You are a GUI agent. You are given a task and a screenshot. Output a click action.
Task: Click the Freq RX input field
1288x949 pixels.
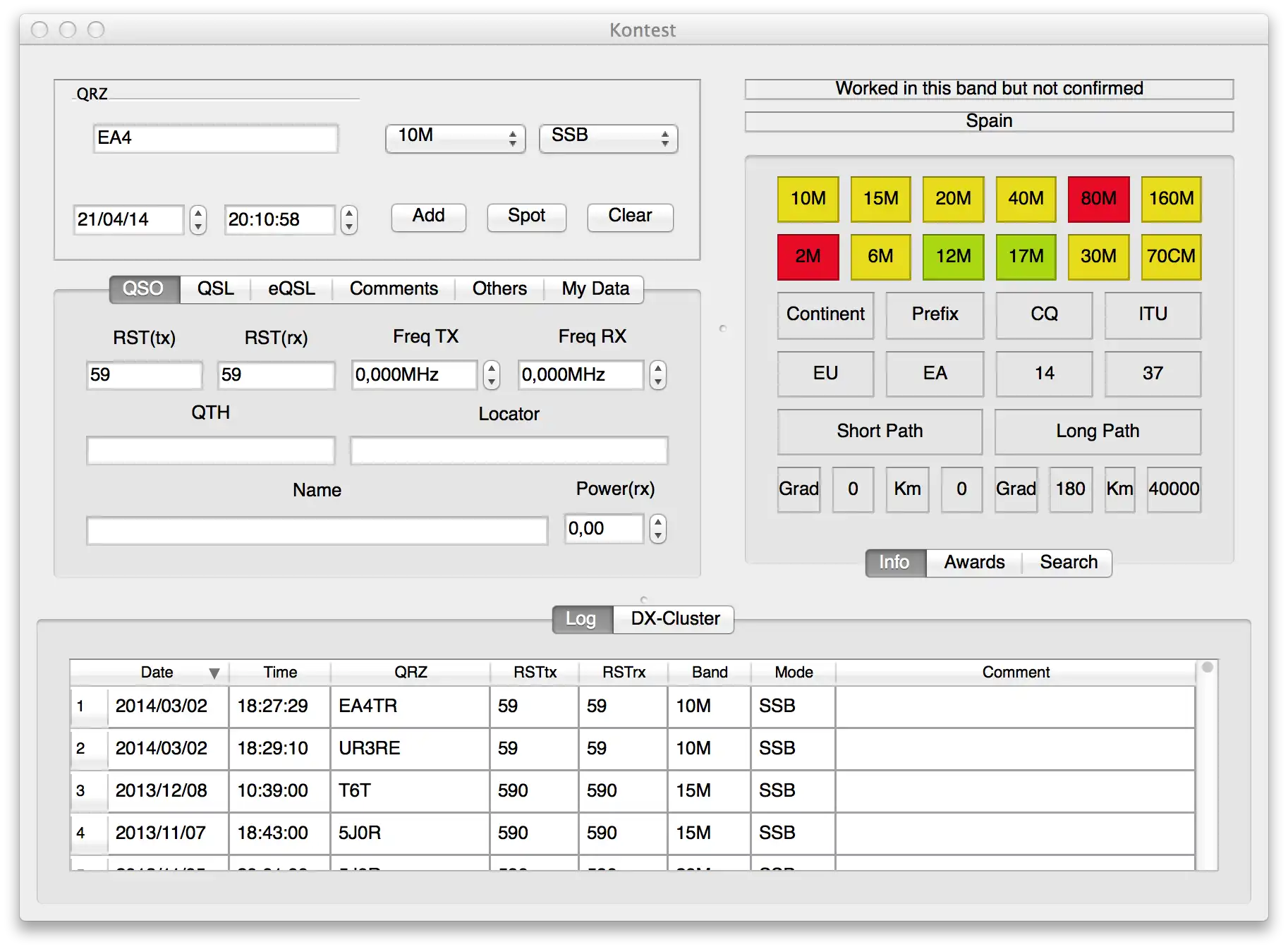[x=581, y=375]
